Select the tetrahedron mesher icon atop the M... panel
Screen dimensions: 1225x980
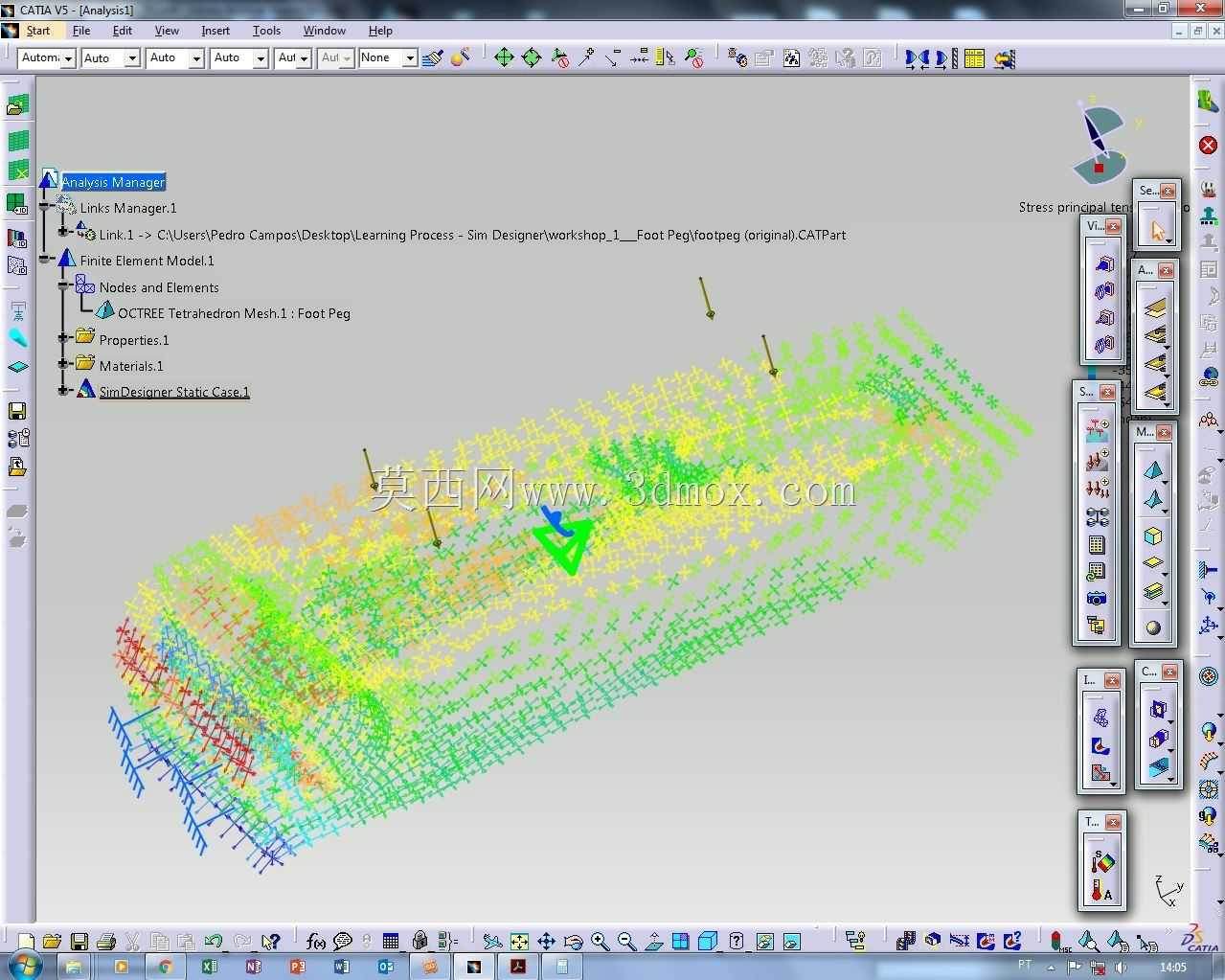tap(1152, 470)
